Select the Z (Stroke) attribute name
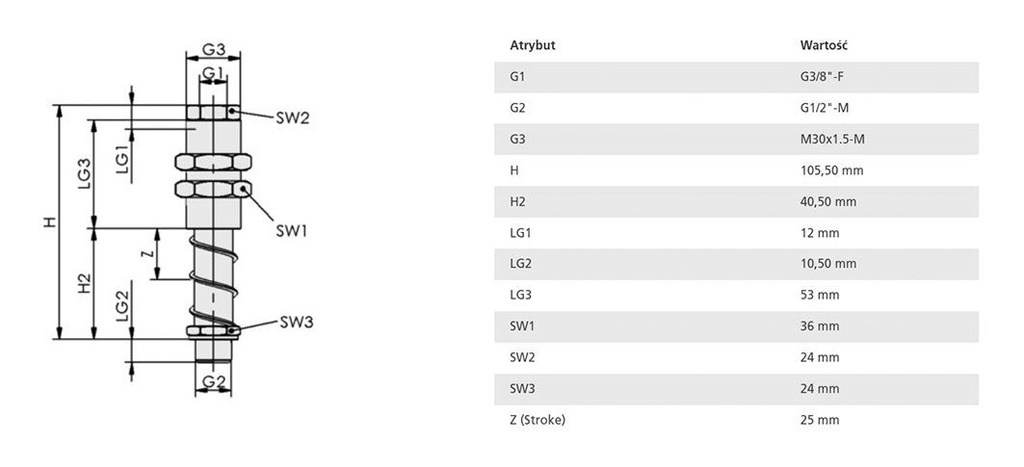Screen dimensions: 1024x467 [538, 420]
